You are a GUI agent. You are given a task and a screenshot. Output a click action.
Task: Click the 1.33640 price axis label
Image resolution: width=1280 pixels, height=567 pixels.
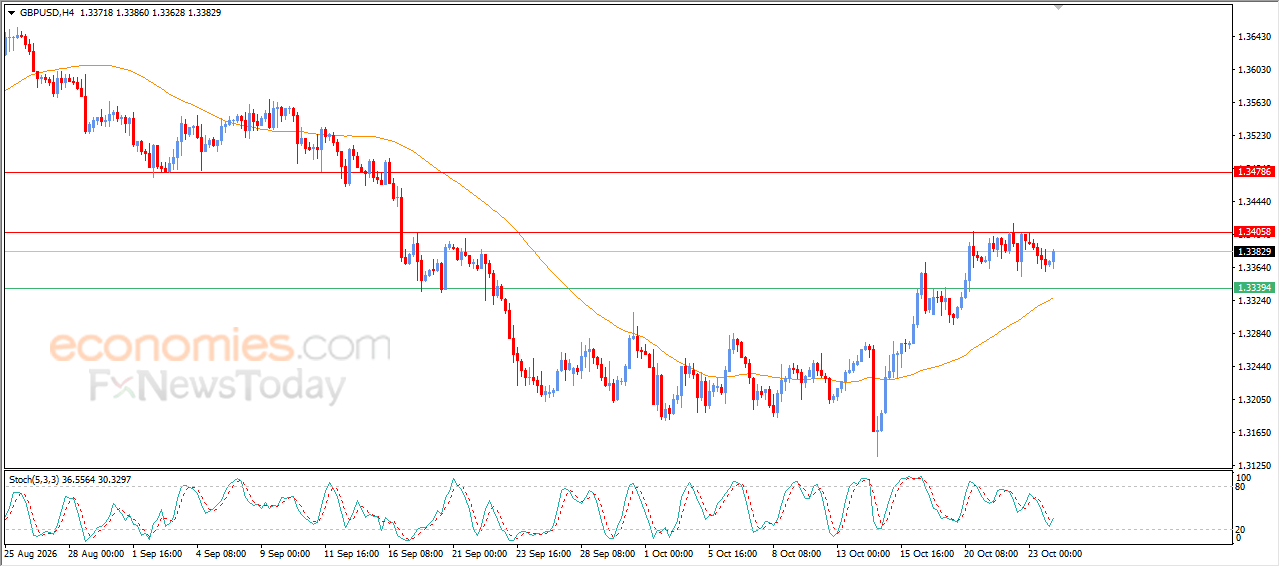click(1254, 268)
